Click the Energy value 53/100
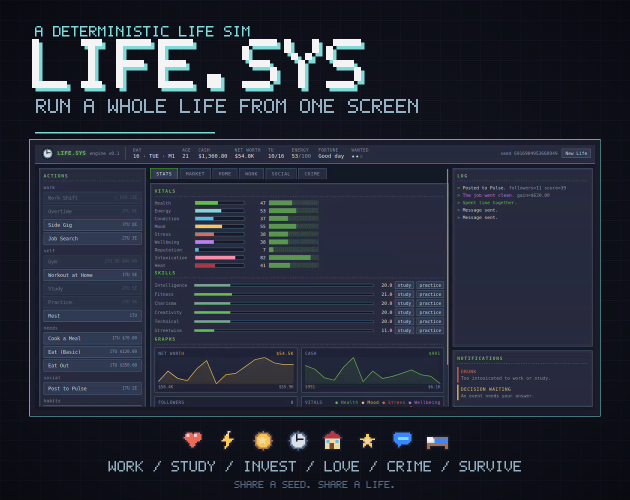The image size is (630, 500). coord(301,156)
